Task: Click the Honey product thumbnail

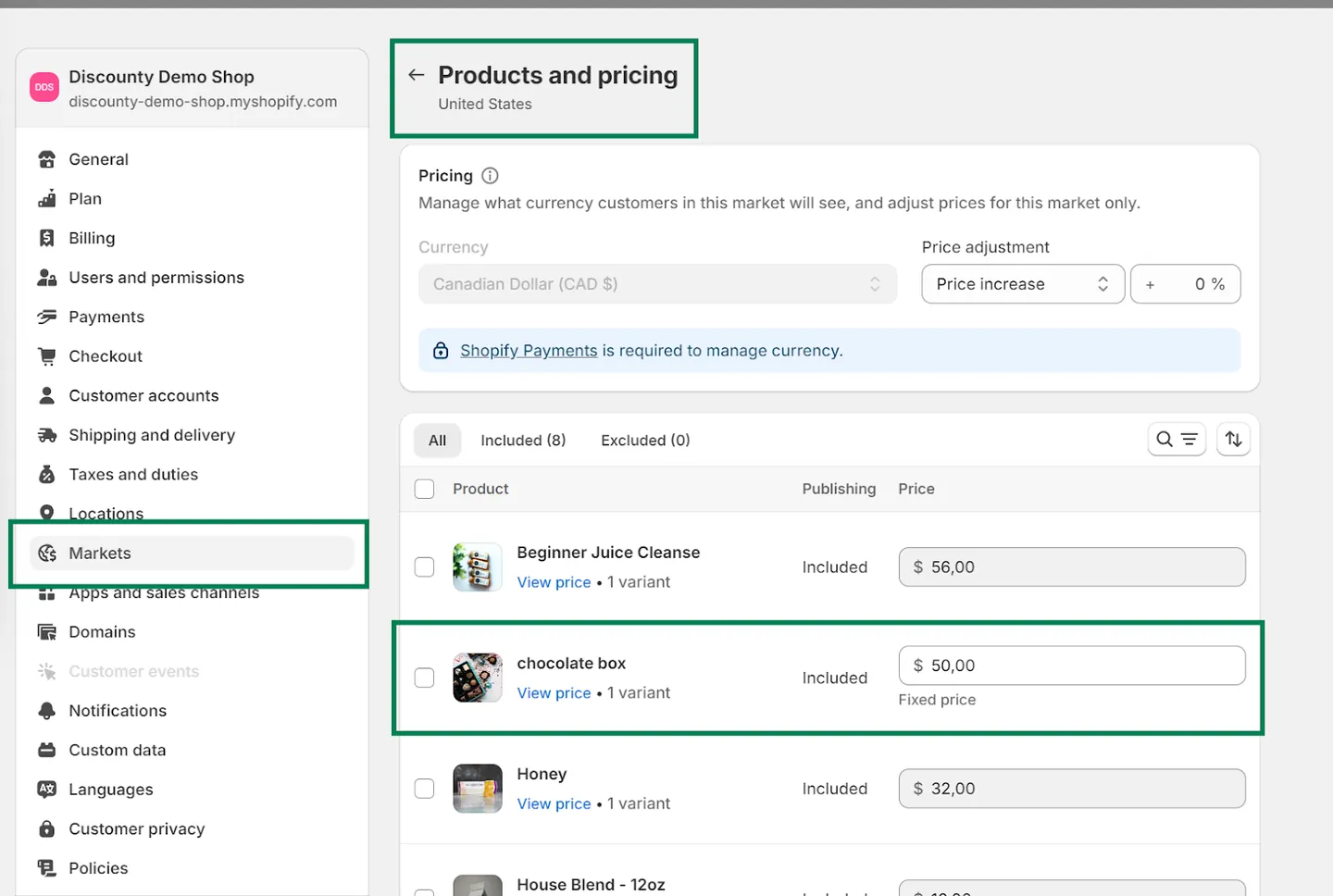Action: (478, 789)
